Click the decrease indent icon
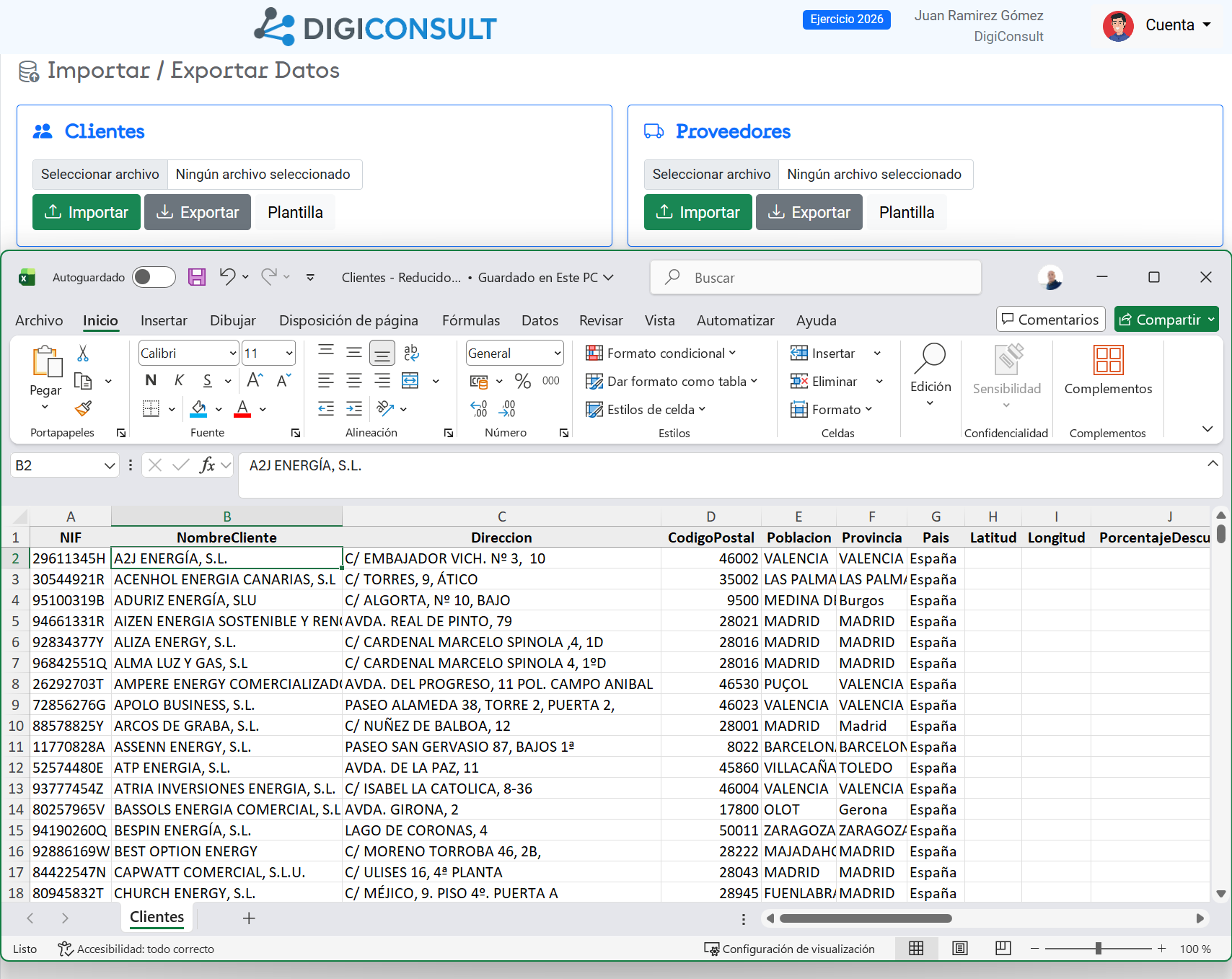The height and width of the screenshot is (979, 1232). 326,409
